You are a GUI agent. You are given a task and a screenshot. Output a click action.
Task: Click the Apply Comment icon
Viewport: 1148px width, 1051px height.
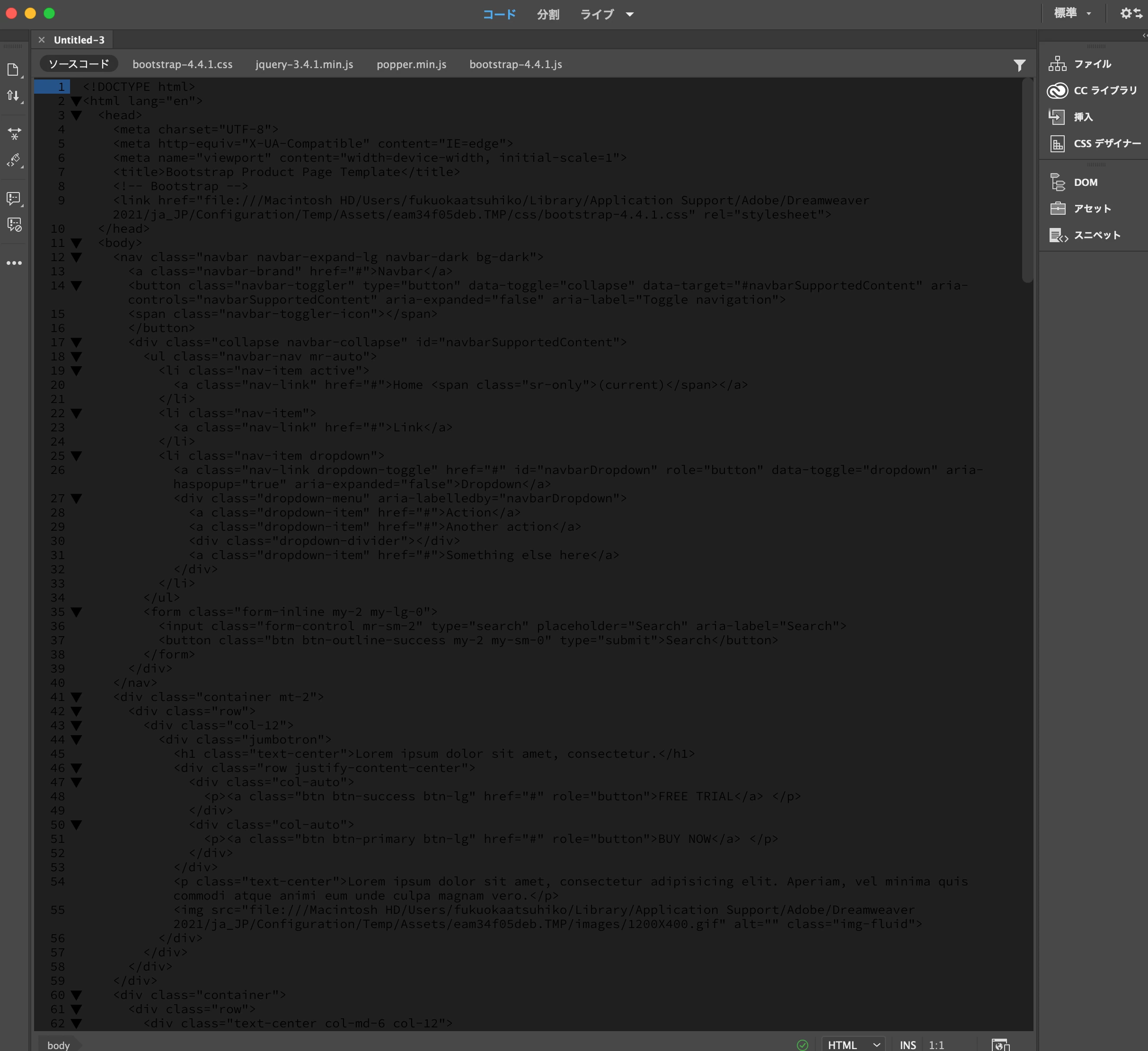14,198
